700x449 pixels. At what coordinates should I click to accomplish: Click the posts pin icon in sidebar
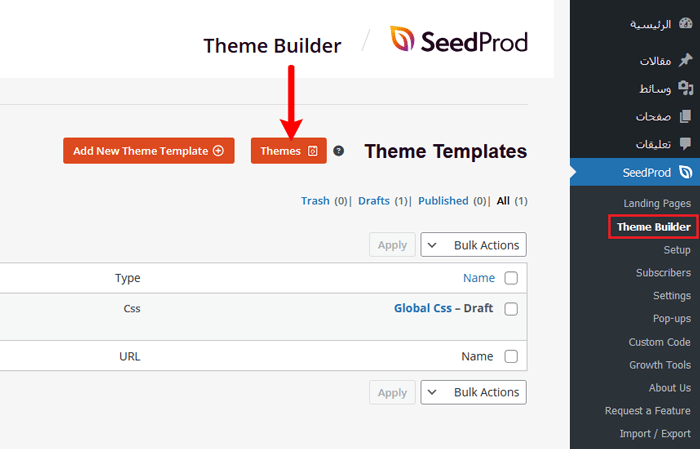[x=684, y=61]
